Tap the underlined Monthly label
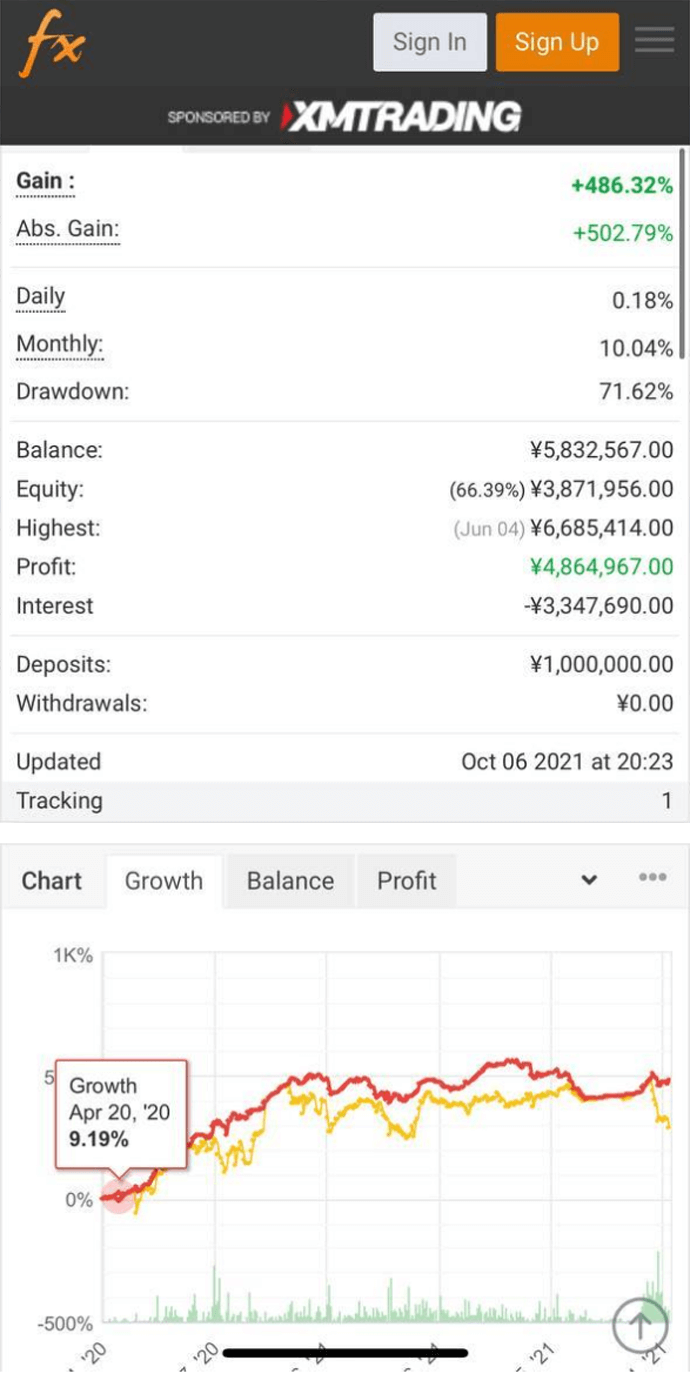Viewport: 690px width, 1380px height. pyautogui.click(x=59, y=345)
